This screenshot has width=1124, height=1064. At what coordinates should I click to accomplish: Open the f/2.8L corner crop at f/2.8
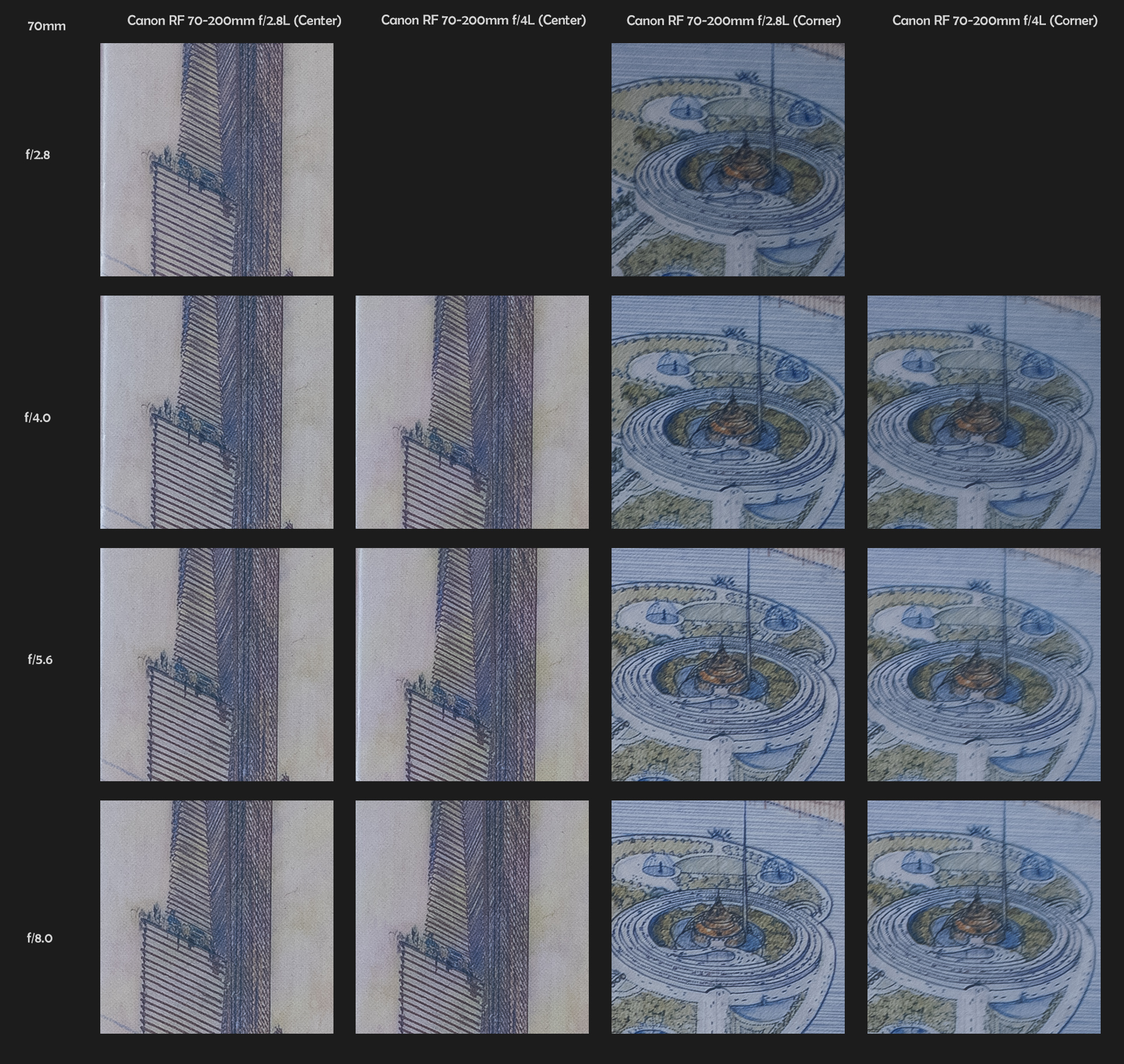pyautogui.click(x=728, y=160)
